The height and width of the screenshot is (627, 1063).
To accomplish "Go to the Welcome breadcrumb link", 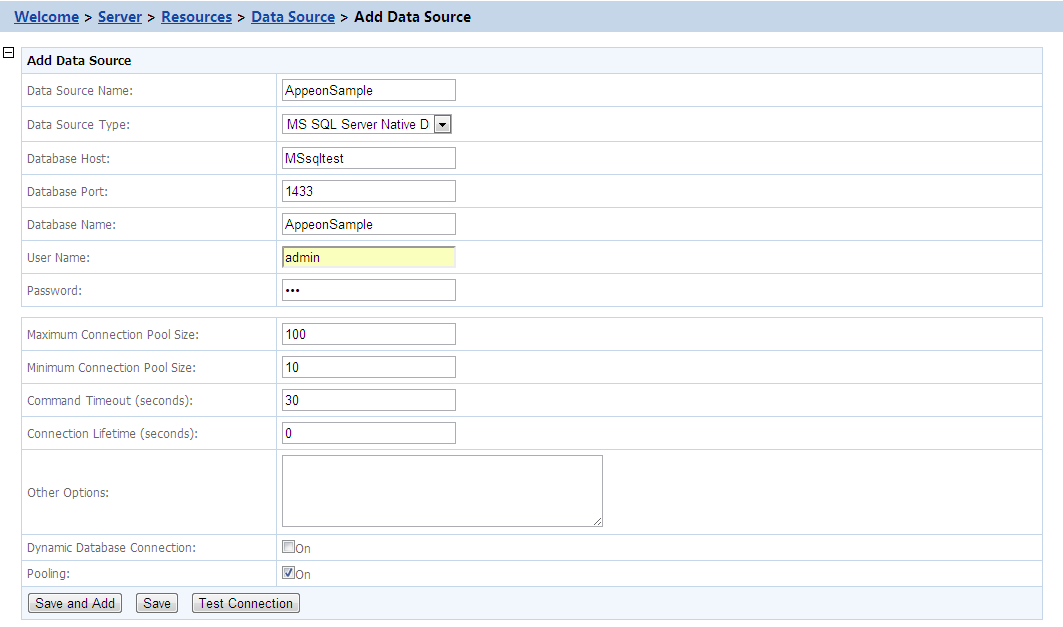I will pyautogui.click(x=46, y=17).
